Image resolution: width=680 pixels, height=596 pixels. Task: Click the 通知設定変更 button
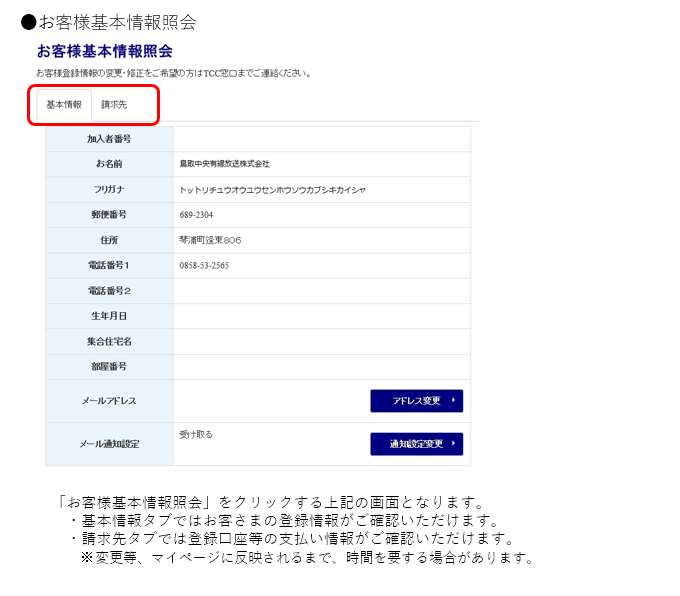[x=416, y=444]
